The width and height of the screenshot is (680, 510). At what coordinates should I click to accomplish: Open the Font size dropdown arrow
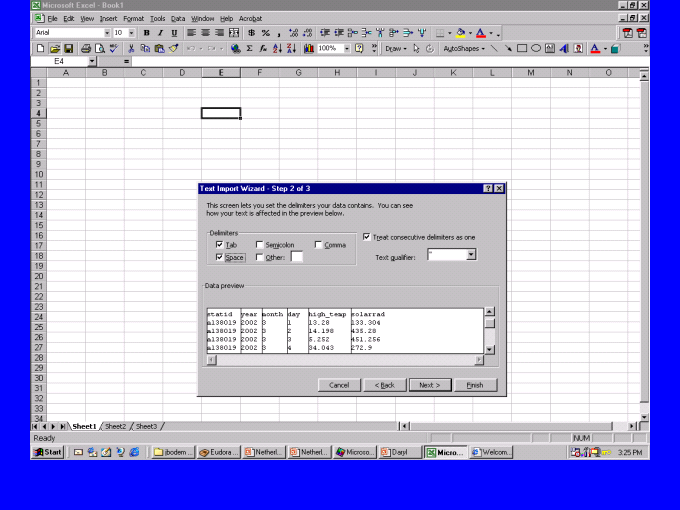pos(131,33)
